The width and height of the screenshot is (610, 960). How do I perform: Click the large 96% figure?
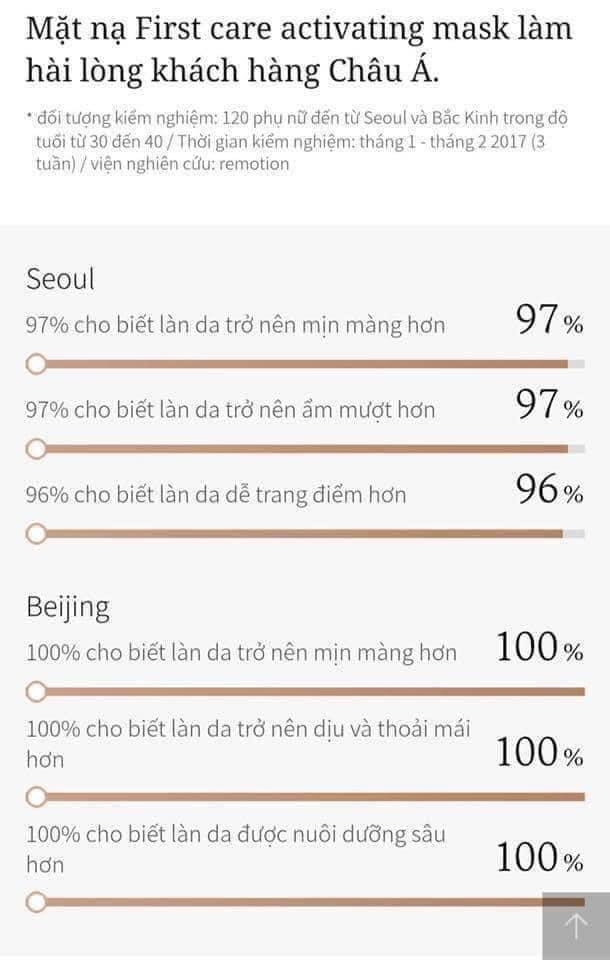pyautogui.click(x=549, y=490)
